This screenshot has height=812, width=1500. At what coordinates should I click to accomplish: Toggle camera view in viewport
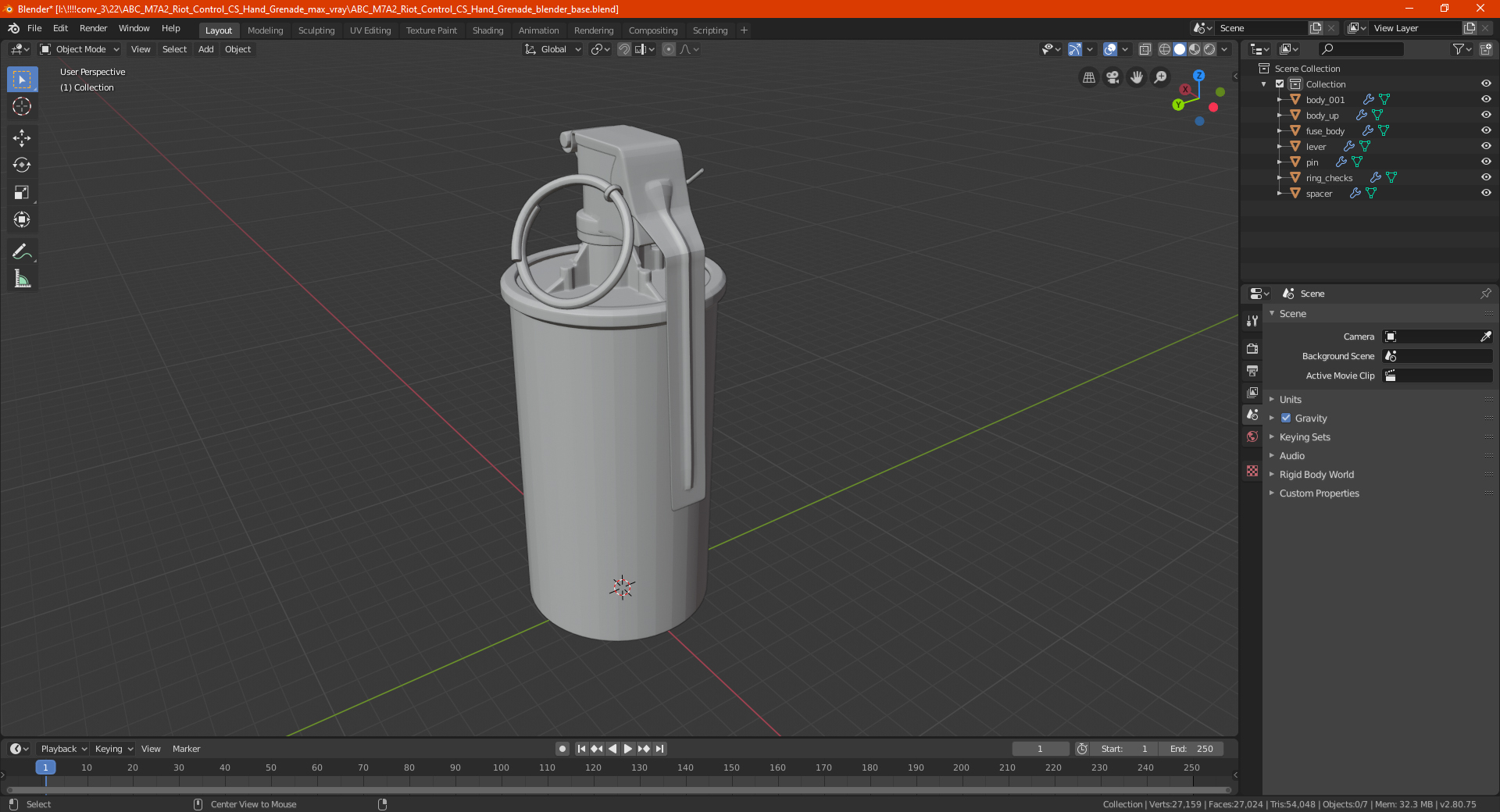[1112, 77]
